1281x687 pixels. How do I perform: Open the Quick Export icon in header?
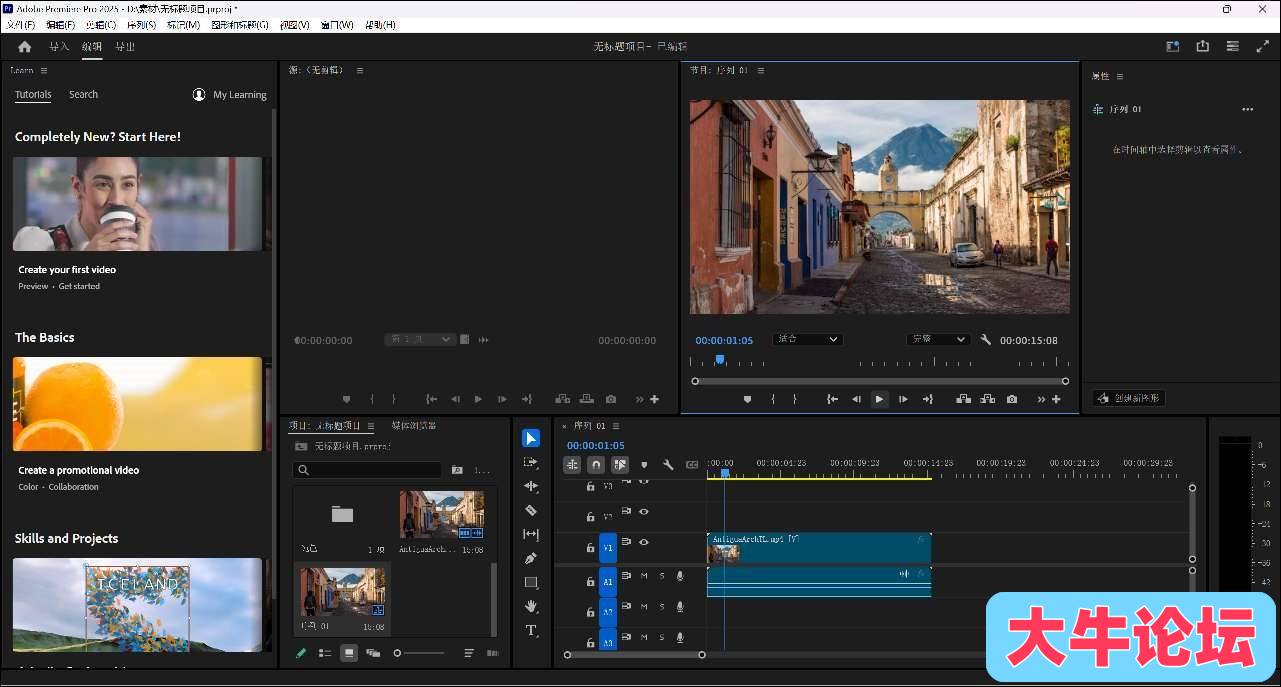click(1202, 46)
